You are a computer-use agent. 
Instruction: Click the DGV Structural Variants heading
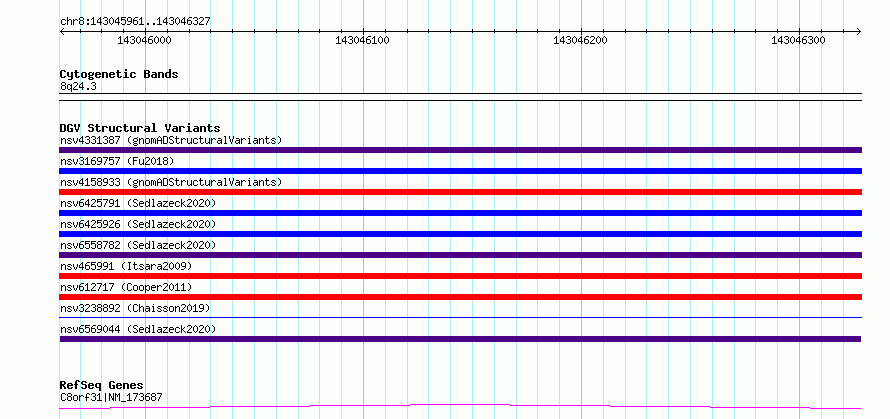click(140, 128)
